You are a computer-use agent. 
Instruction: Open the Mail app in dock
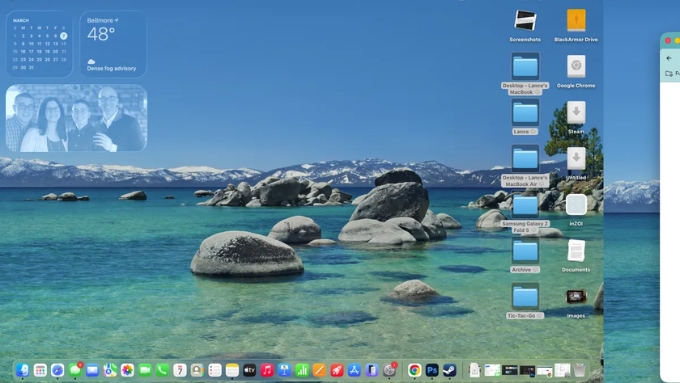(92, 370)
